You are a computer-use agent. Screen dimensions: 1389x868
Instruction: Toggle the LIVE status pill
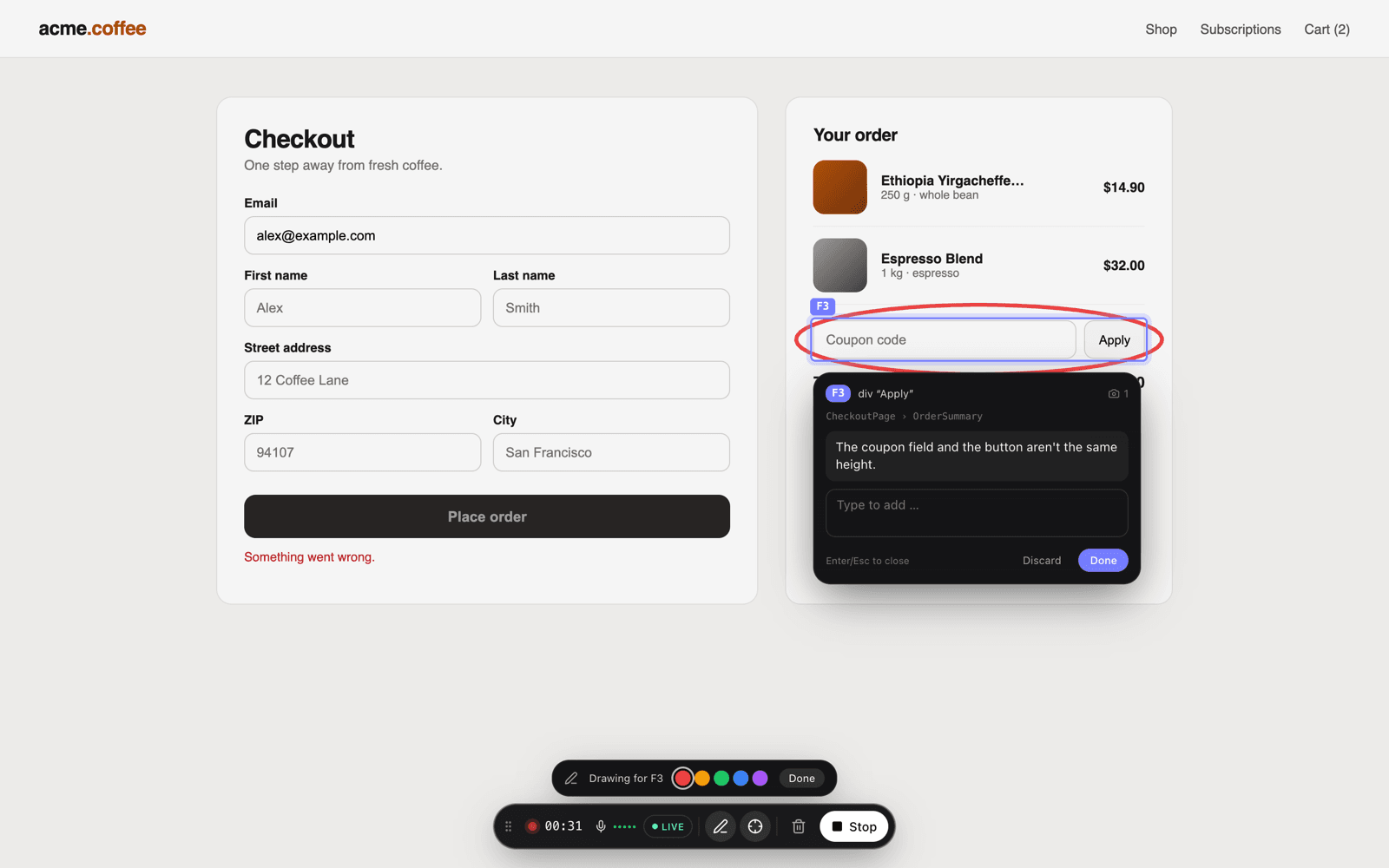668,826
